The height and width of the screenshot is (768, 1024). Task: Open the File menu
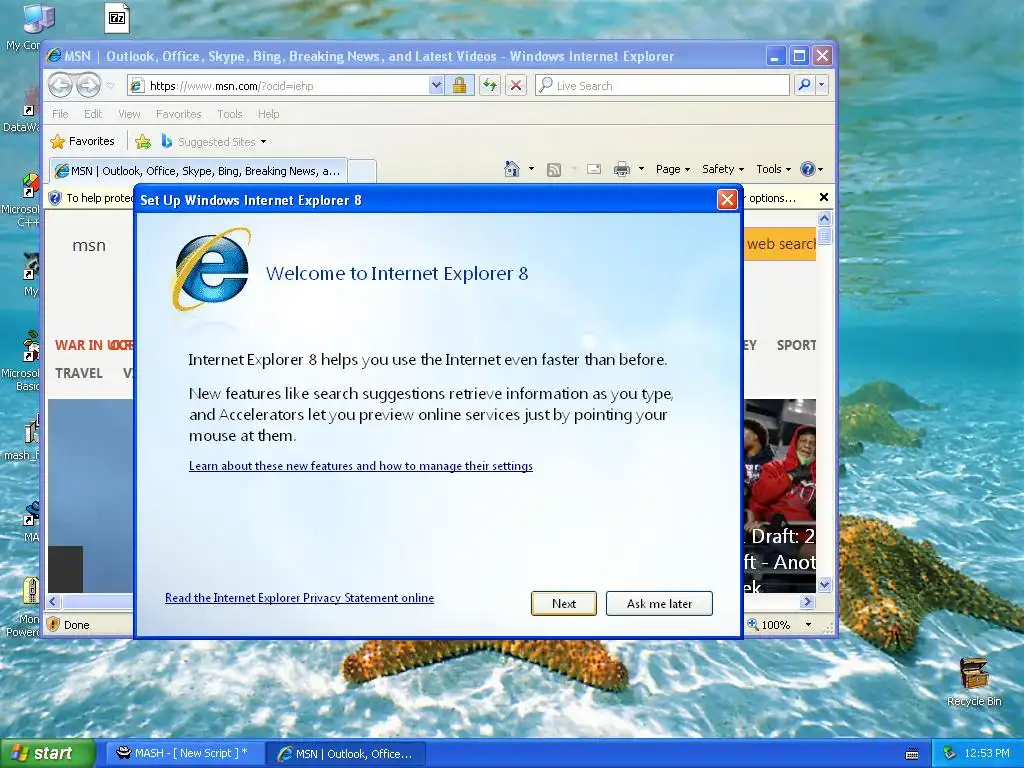click(x=60, y=114)
